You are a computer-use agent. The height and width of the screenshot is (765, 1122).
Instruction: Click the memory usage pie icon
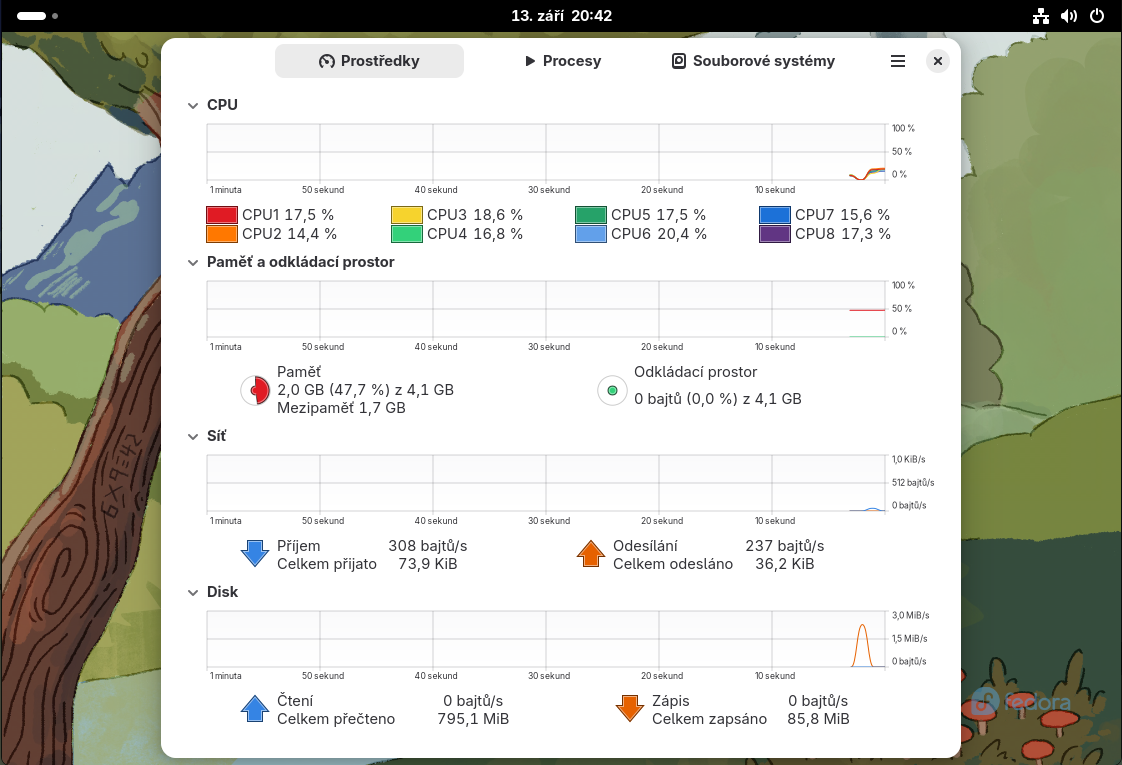255,391
